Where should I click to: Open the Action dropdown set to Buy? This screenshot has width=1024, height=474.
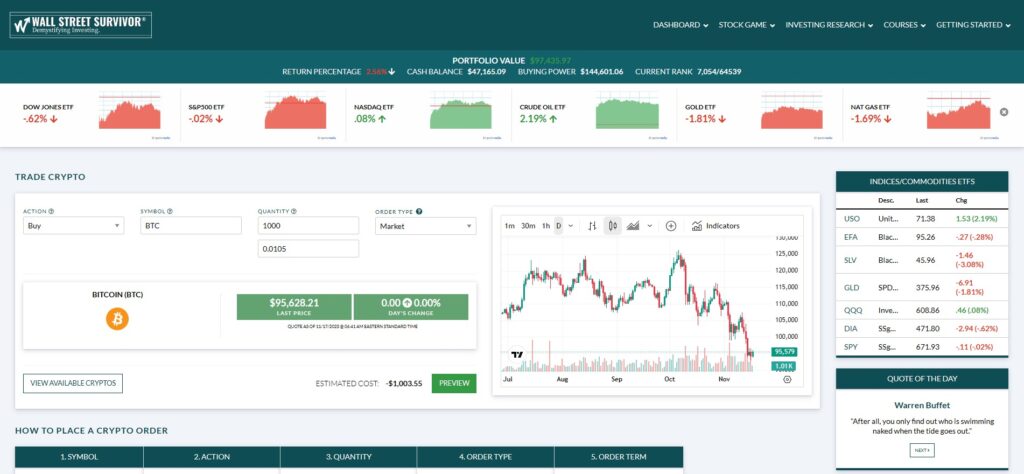pyautogui.click(x=73, y=226)
